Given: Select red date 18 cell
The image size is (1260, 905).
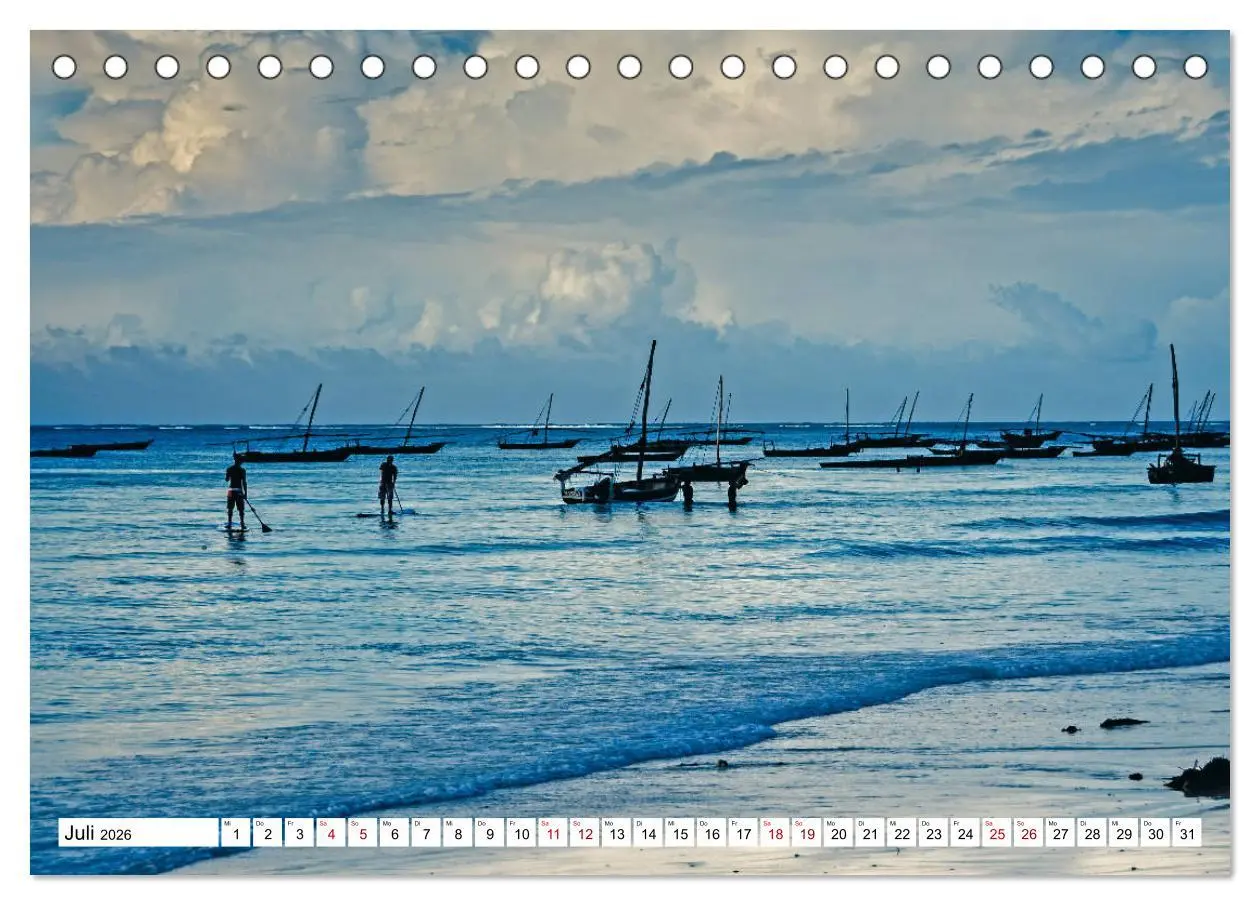Looking at the screenshot, I should point(775,833).
